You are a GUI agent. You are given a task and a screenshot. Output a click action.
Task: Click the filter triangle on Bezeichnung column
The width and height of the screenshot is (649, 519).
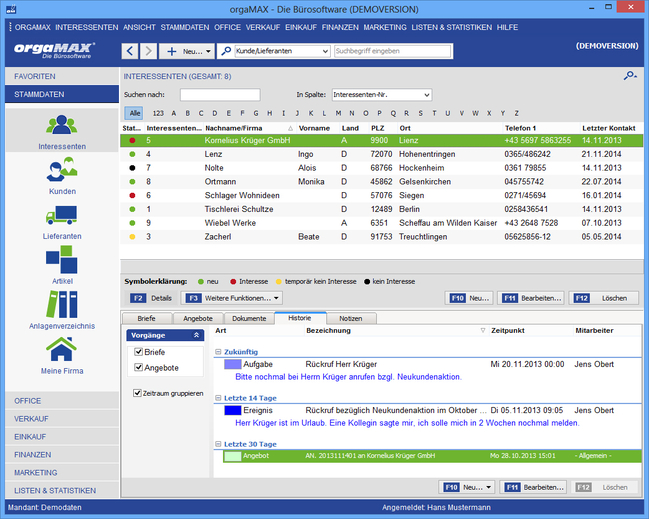[483, 331]
